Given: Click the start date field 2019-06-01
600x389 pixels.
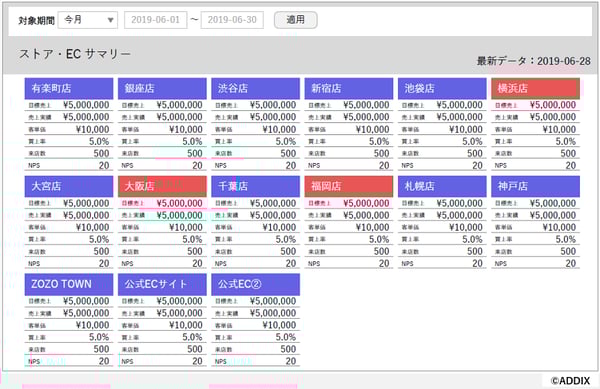Looking at the screenshot, I should click(155, 20).
